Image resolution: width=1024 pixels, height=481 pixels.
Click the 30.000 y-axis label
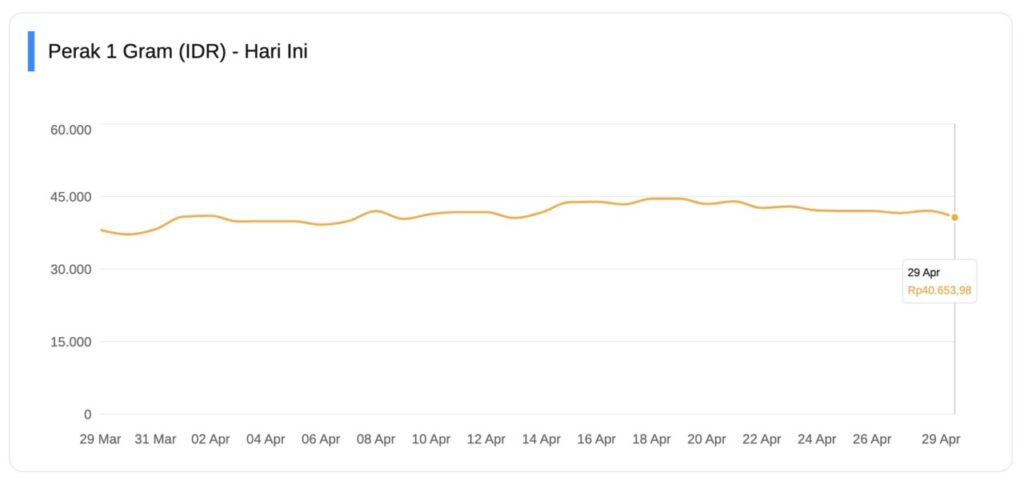point(71,269)
